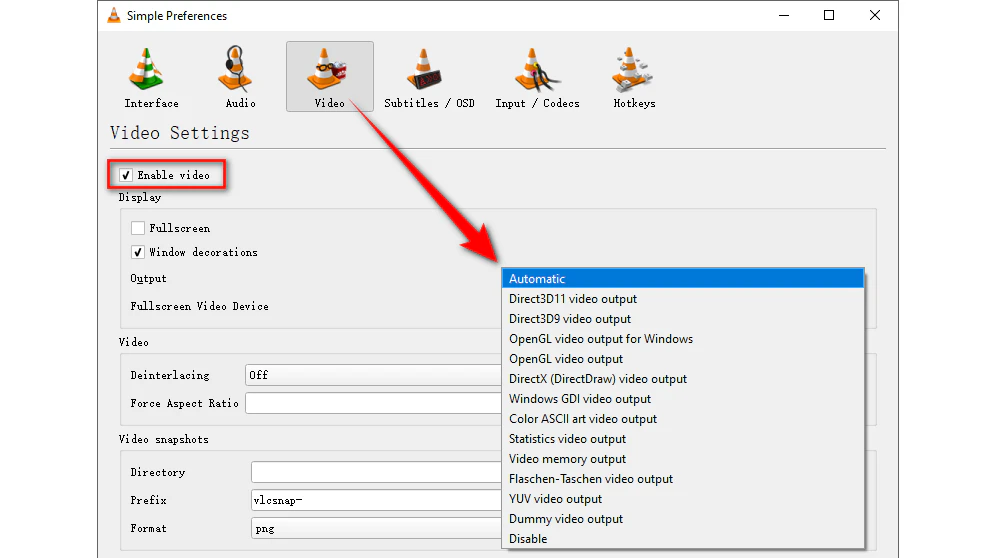Click the snapshot Directory field
Viewport: 1000px width, 558px height.
(376, 472)
